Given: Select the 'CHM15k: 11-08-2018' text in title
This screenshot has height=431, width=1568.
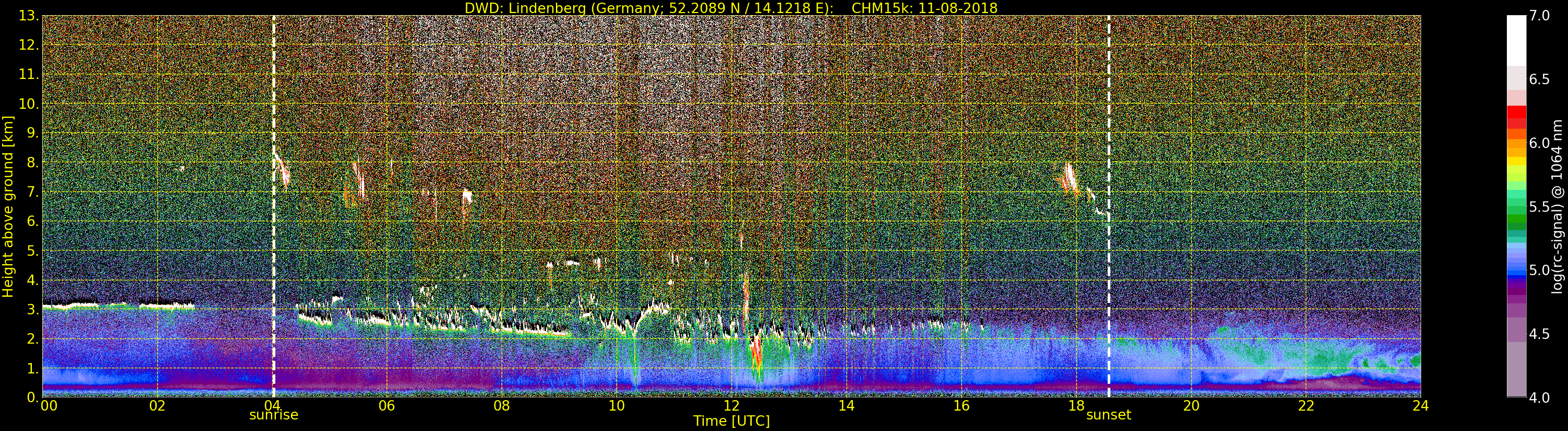Looking at the screenshot, I should 925,8.
